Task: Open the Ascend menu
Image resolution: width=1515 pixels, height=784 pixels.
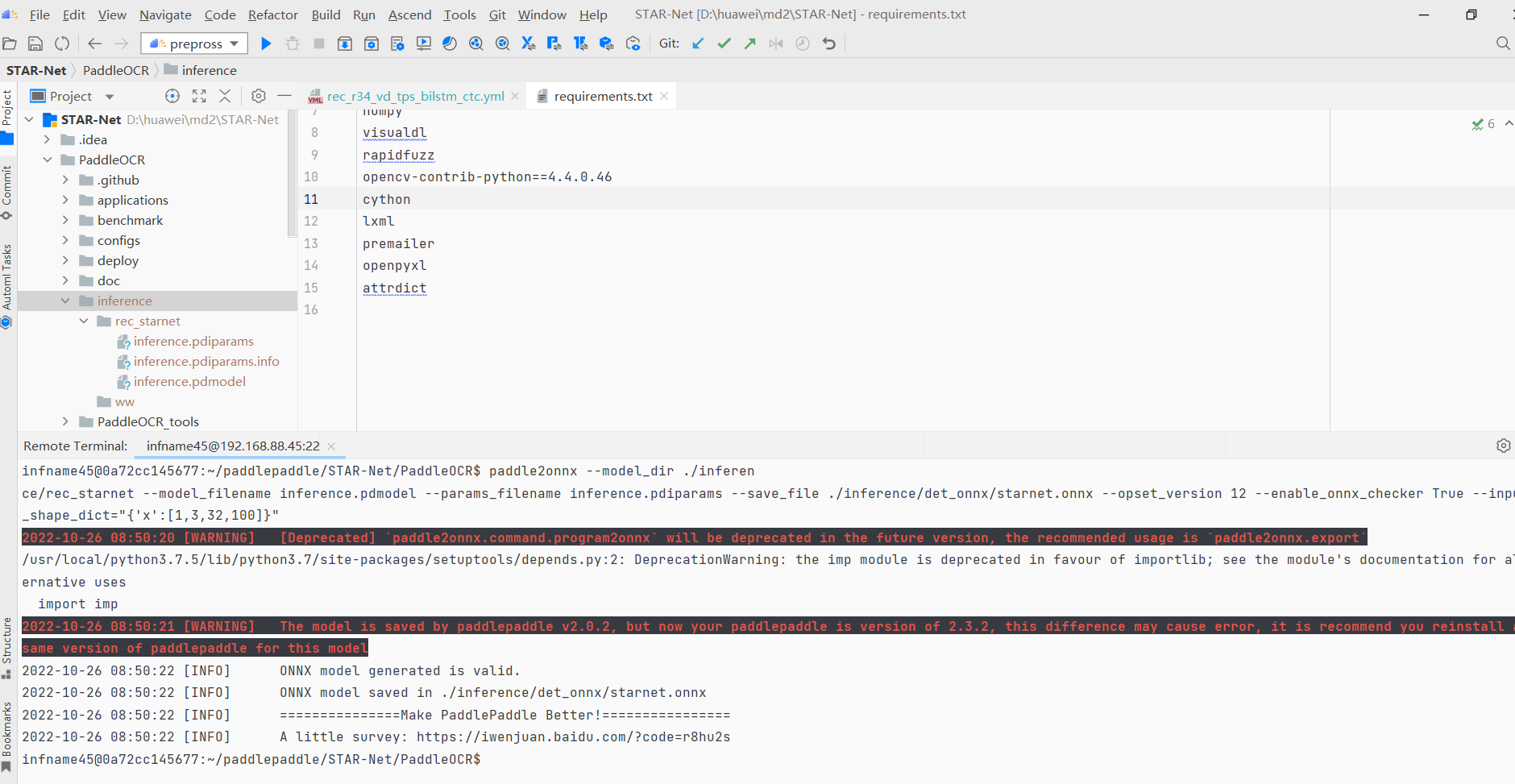Action: 410,15
